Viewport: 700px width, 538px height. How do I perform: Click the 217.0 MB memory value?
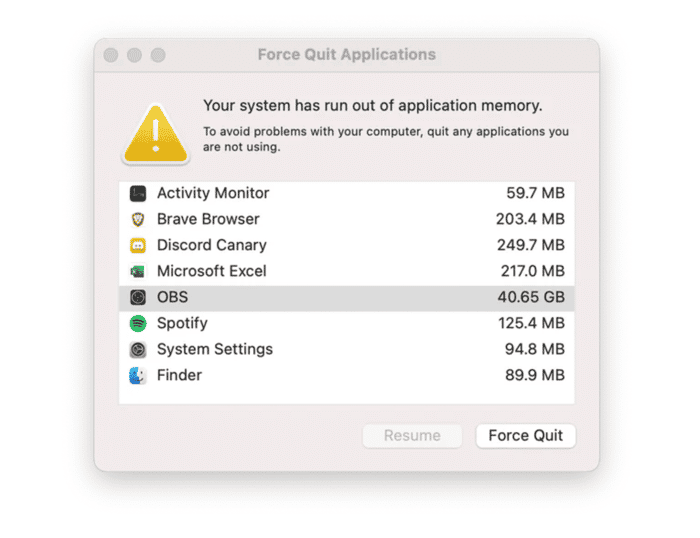pyautogui.click(x=533, y=271)
